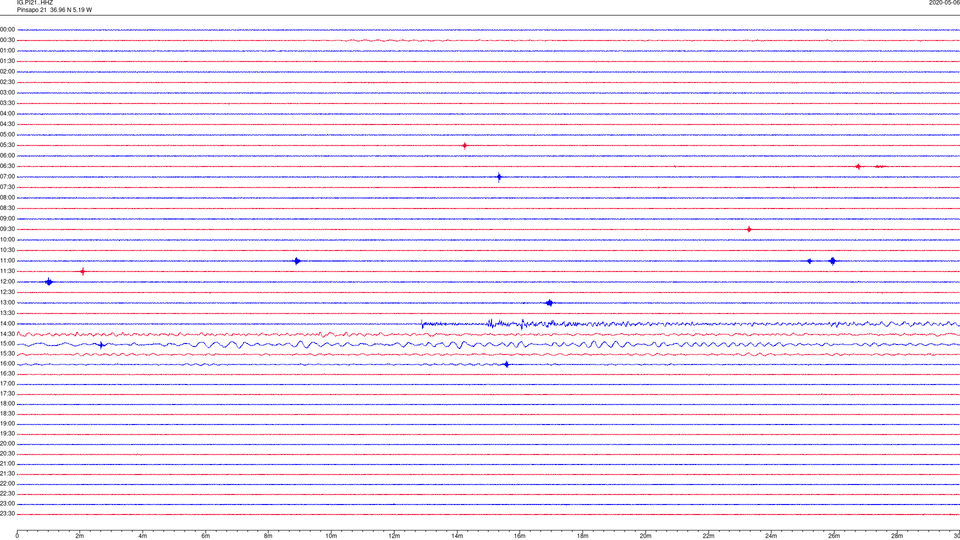Click the blue spike on the 12:00 trace
Viewport: 960px width, 540px height.
tap(49, 282)
